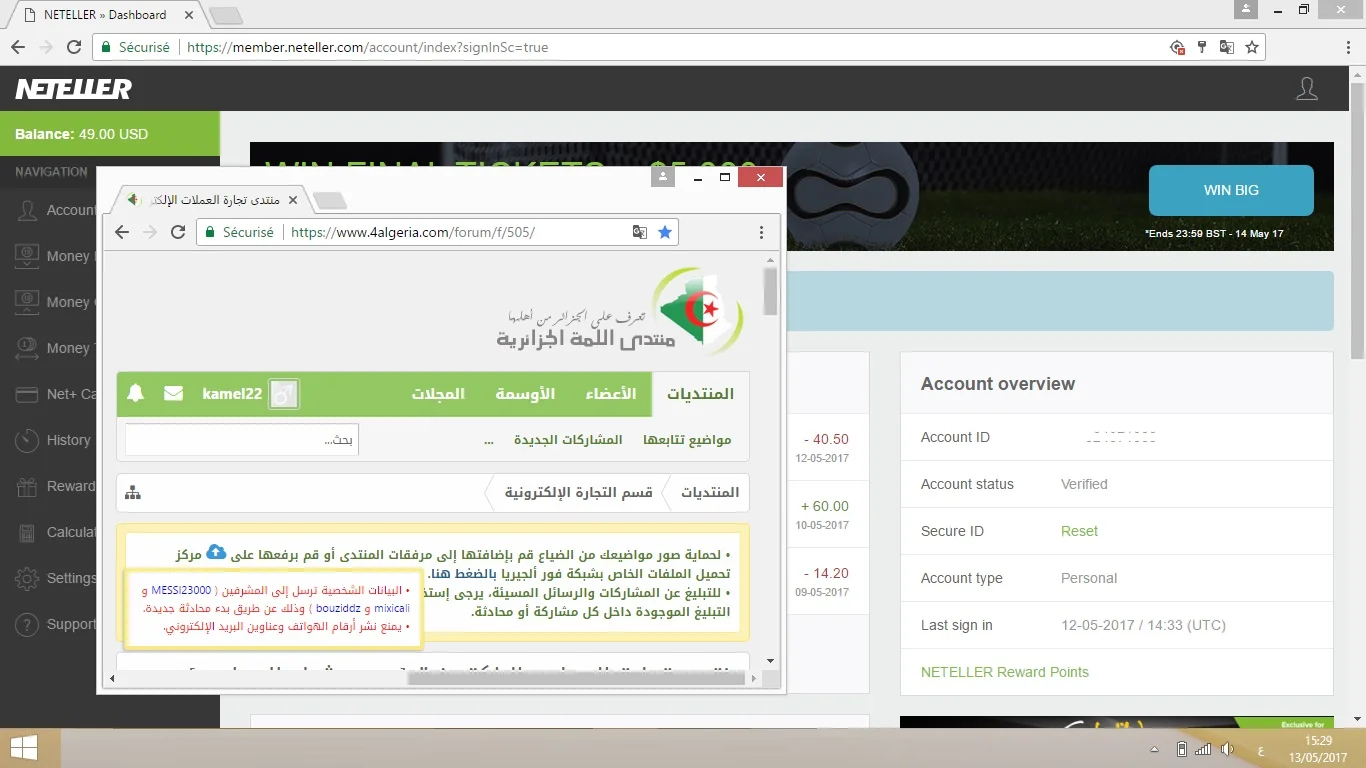This screenshot has width=1366, height=768.
Task: Click the blue bookmark star in 4algeria window
Action: 665,232
